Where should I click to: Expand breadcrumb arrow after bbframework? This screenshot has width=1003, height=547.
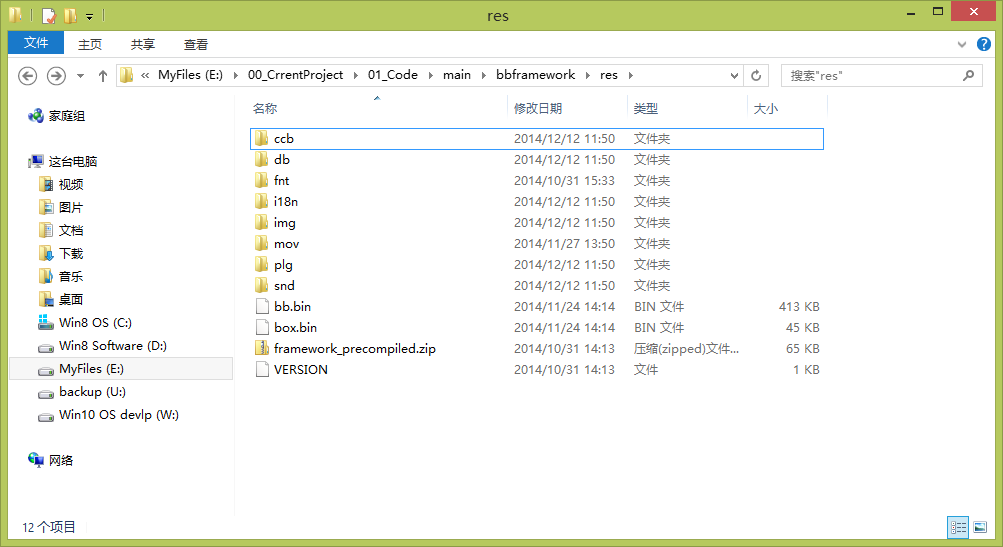(587, 75)
